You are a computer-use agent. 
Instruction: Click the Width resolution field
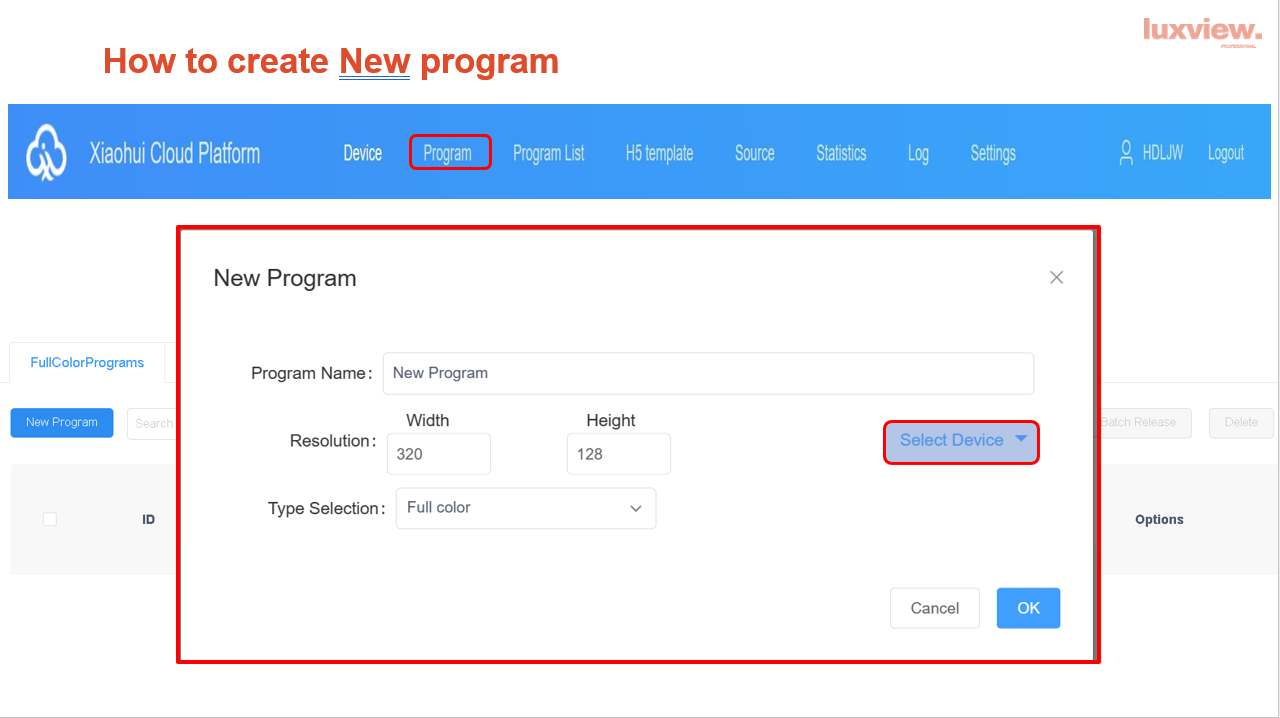point(438,454)
